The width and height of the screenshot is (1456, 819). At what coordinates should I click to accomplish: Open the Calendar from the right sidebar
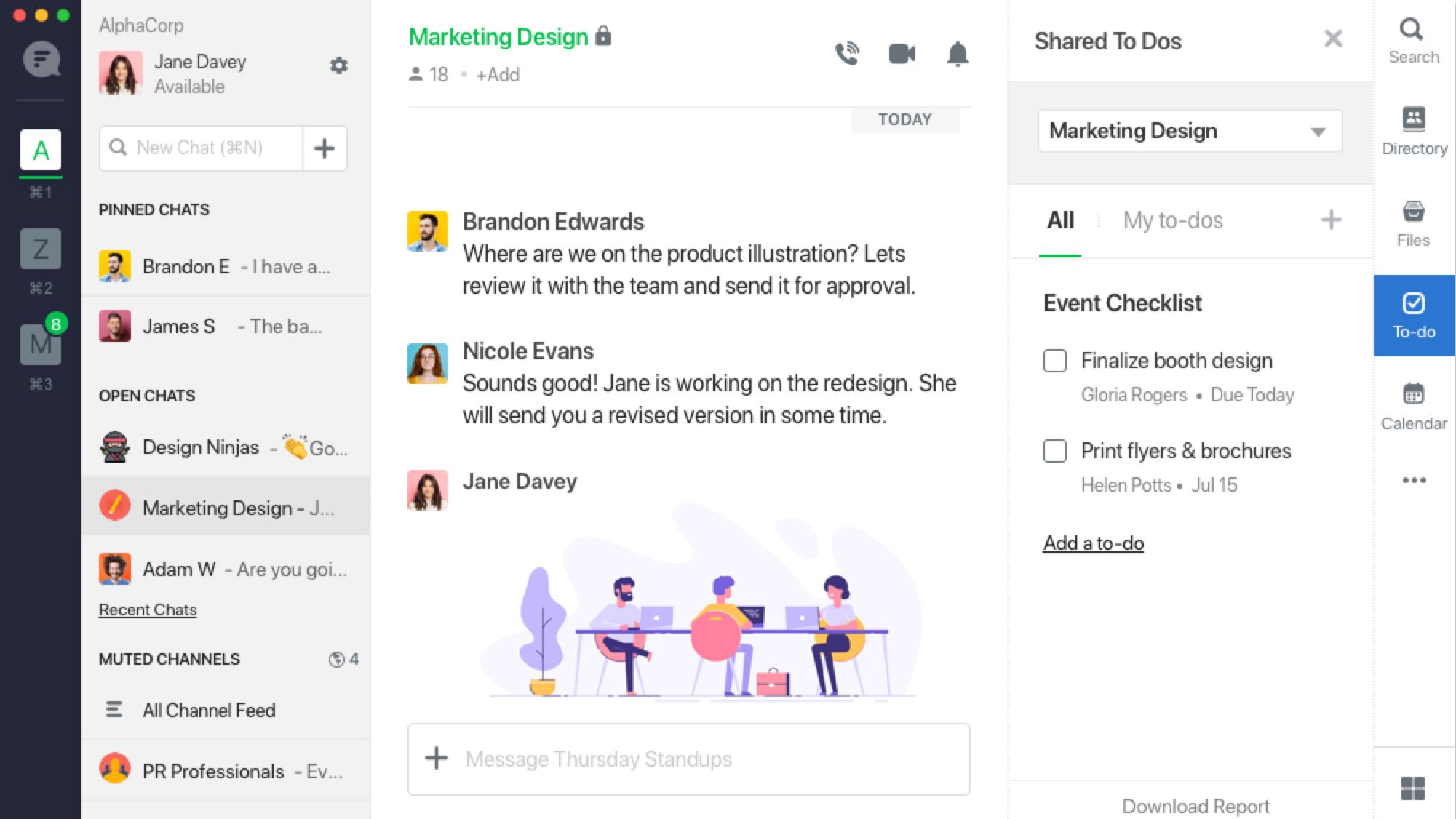click(x=1413, y=407)
